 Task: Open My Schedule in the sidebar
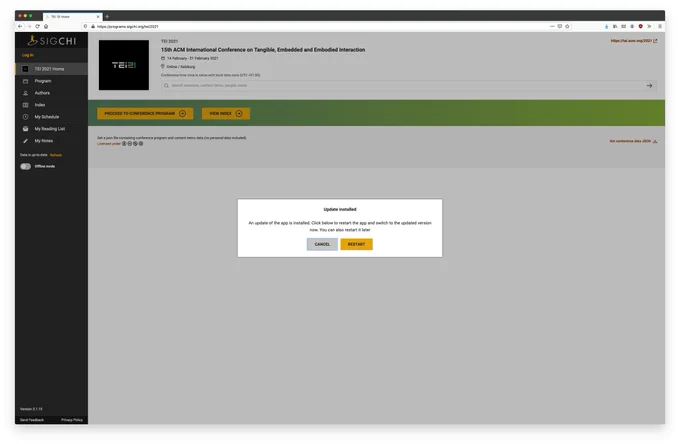click(51, 117)
